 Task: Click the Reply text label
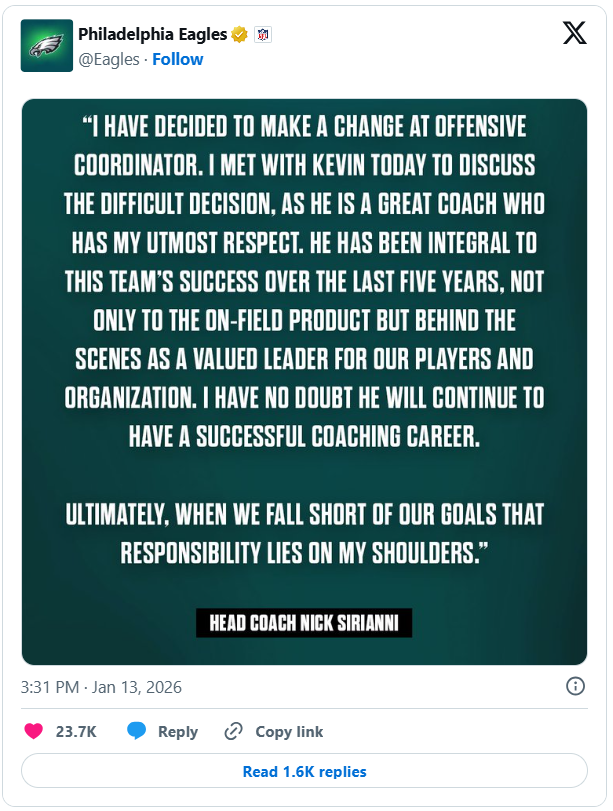[x=178, y=732]
